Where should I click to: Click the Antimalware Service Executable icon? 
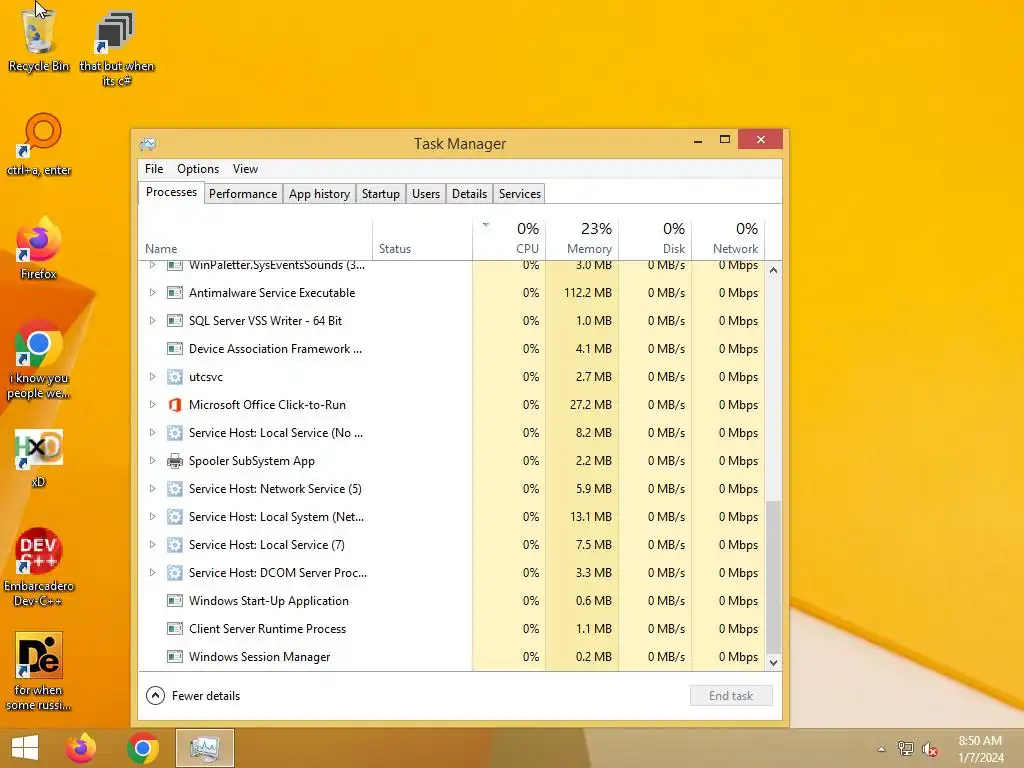pos(174,293)
